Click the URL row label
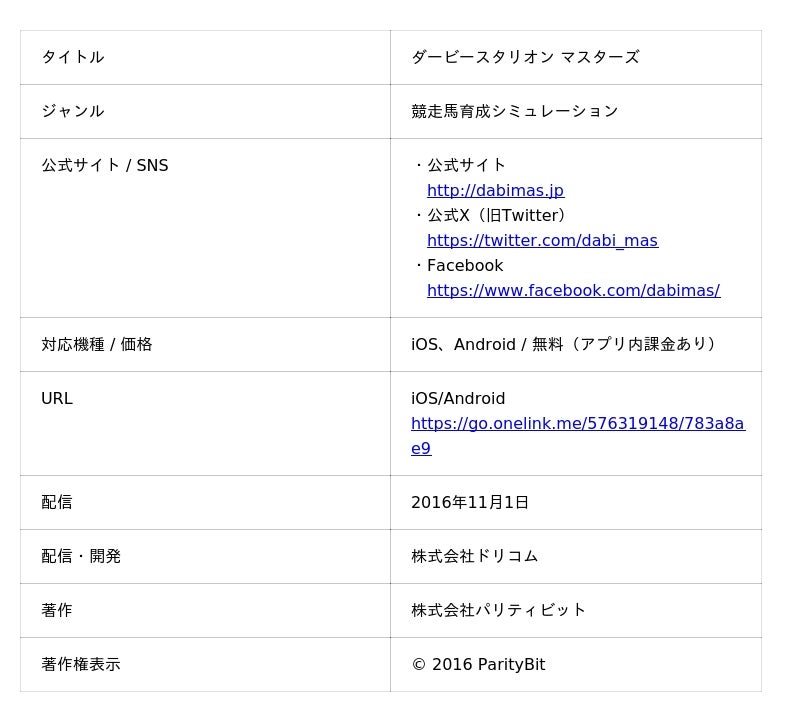Screen dimensions: 800x722 [x=57, y=398]
